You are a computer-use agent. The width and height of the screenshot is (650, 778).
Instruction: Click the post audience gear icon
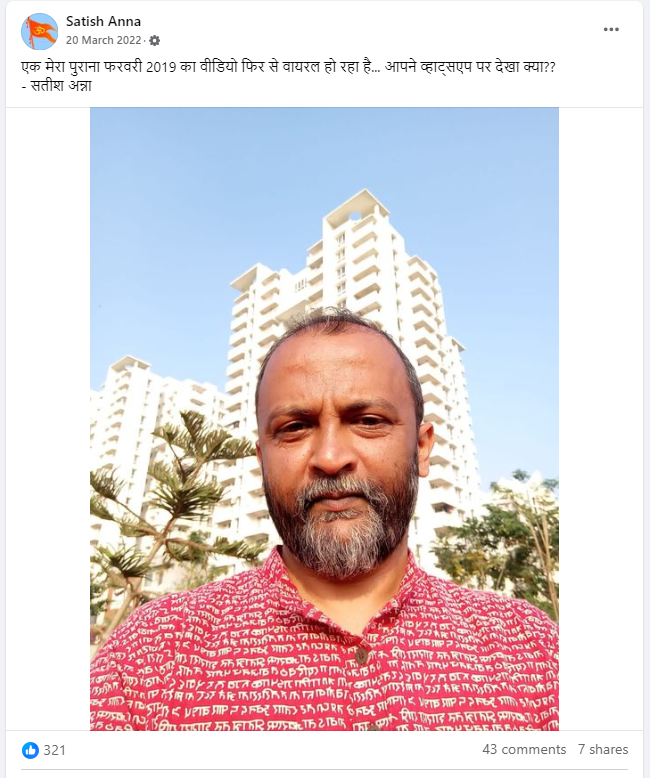[154, 41]
